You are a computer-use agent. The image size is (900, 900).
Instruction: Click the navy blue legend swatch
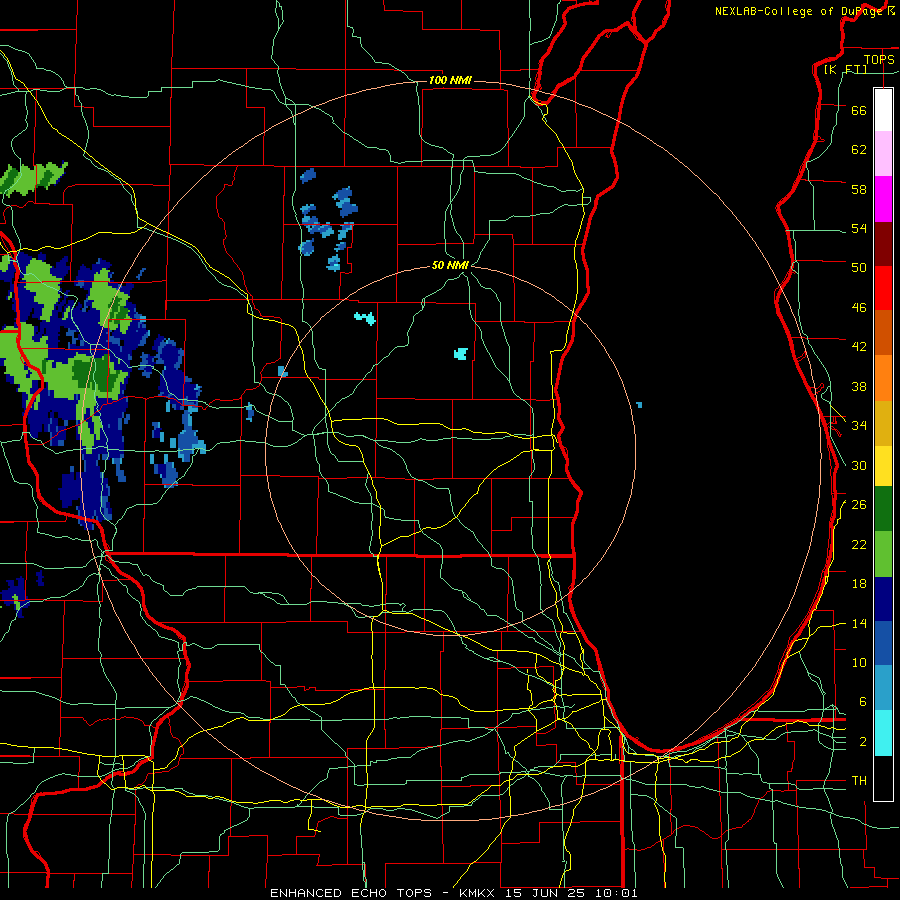click(x=883, y=599)
